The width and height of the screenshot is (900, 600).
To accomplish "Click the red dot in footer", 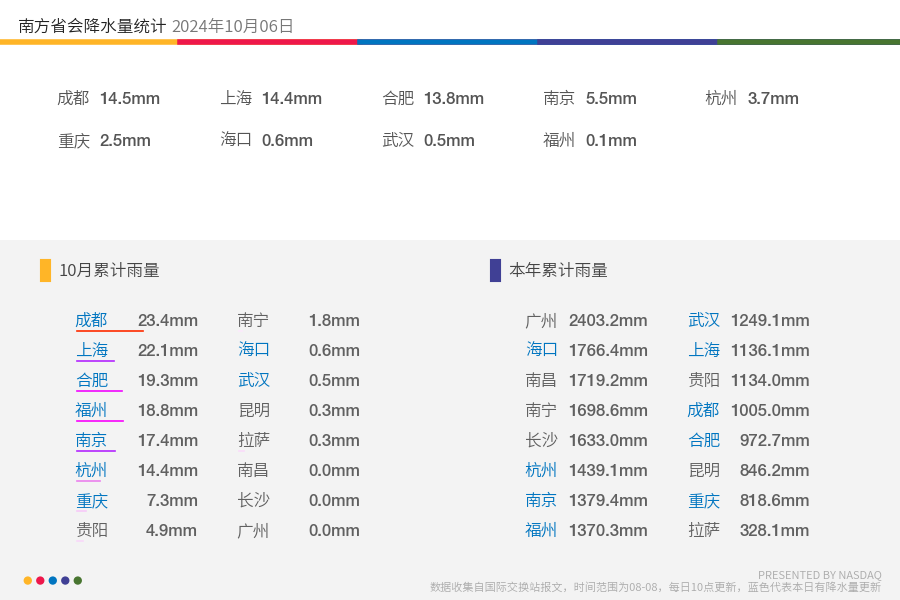I will [40, 580].
